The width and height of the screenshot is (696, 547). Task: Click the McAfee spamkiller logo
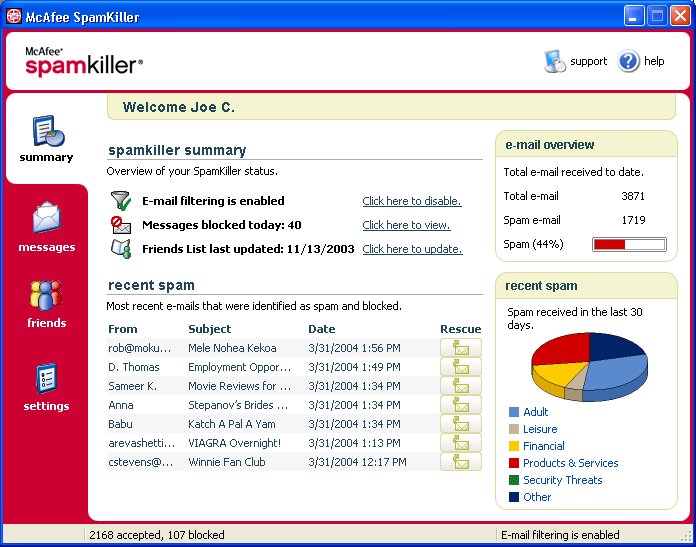coord(84,61)
